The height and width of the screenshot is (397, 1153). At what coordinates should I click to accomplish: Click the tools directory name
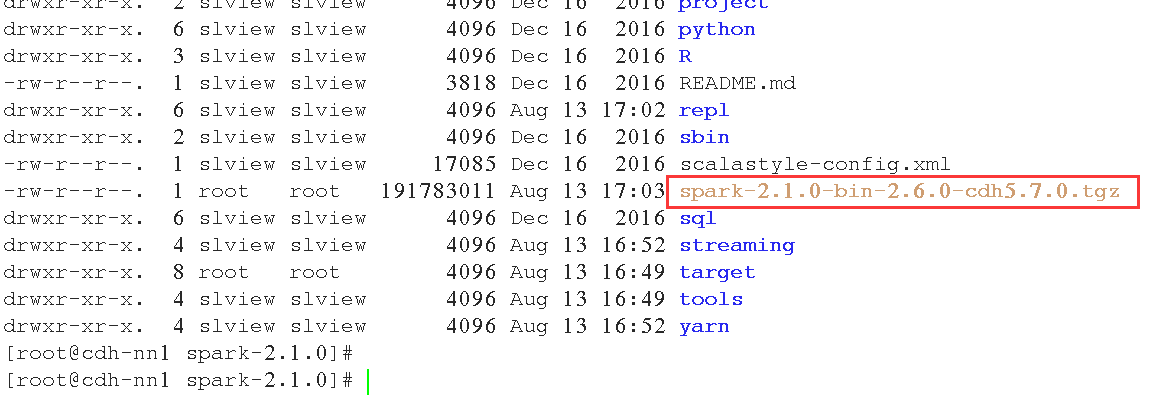[711, 299]
